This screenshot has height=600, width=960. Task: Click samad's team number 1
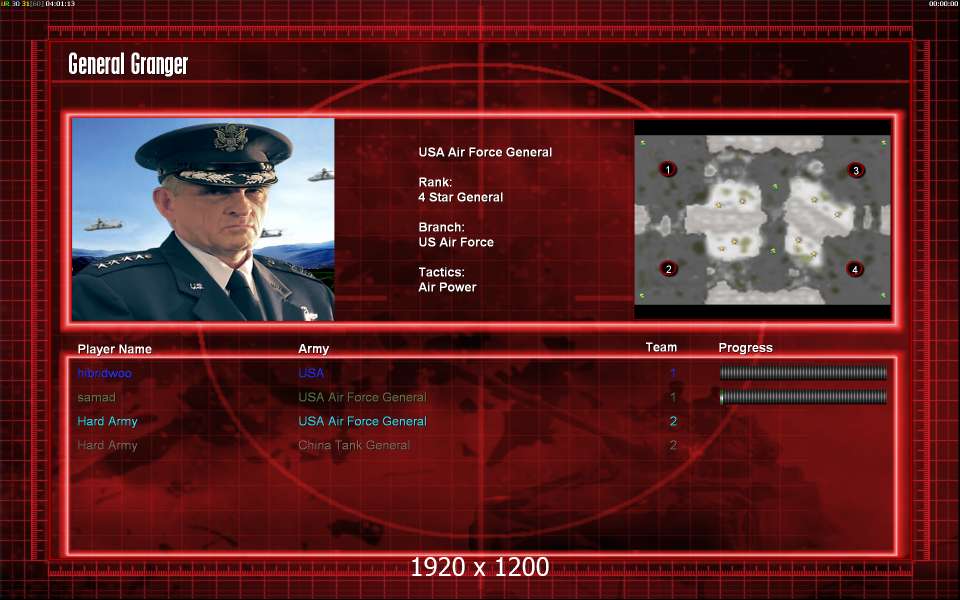point(673,397)
